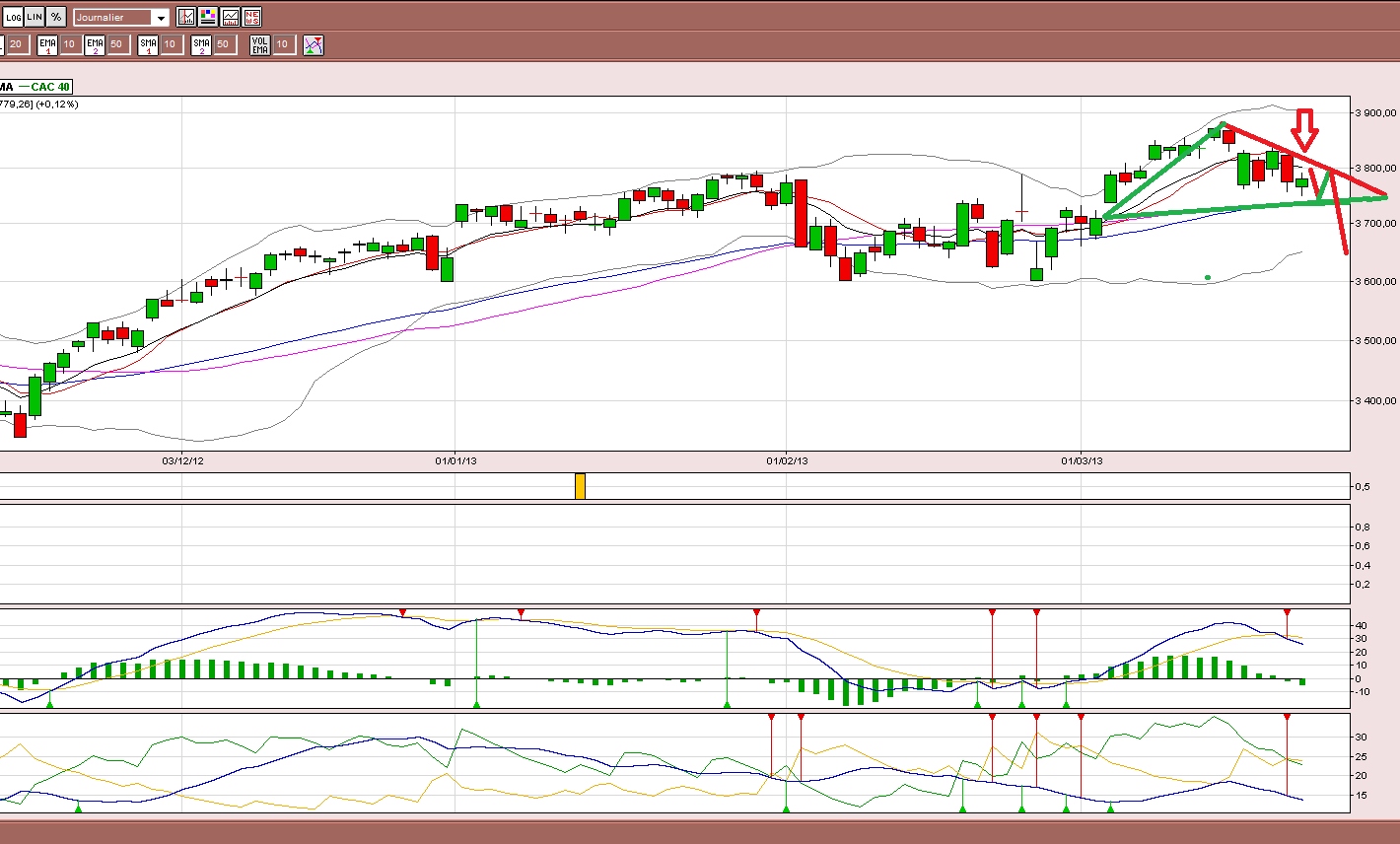1400x844 pixels.
Task: Click the 3 700,00 price axis label
Action: click(x=1375, y=224)
